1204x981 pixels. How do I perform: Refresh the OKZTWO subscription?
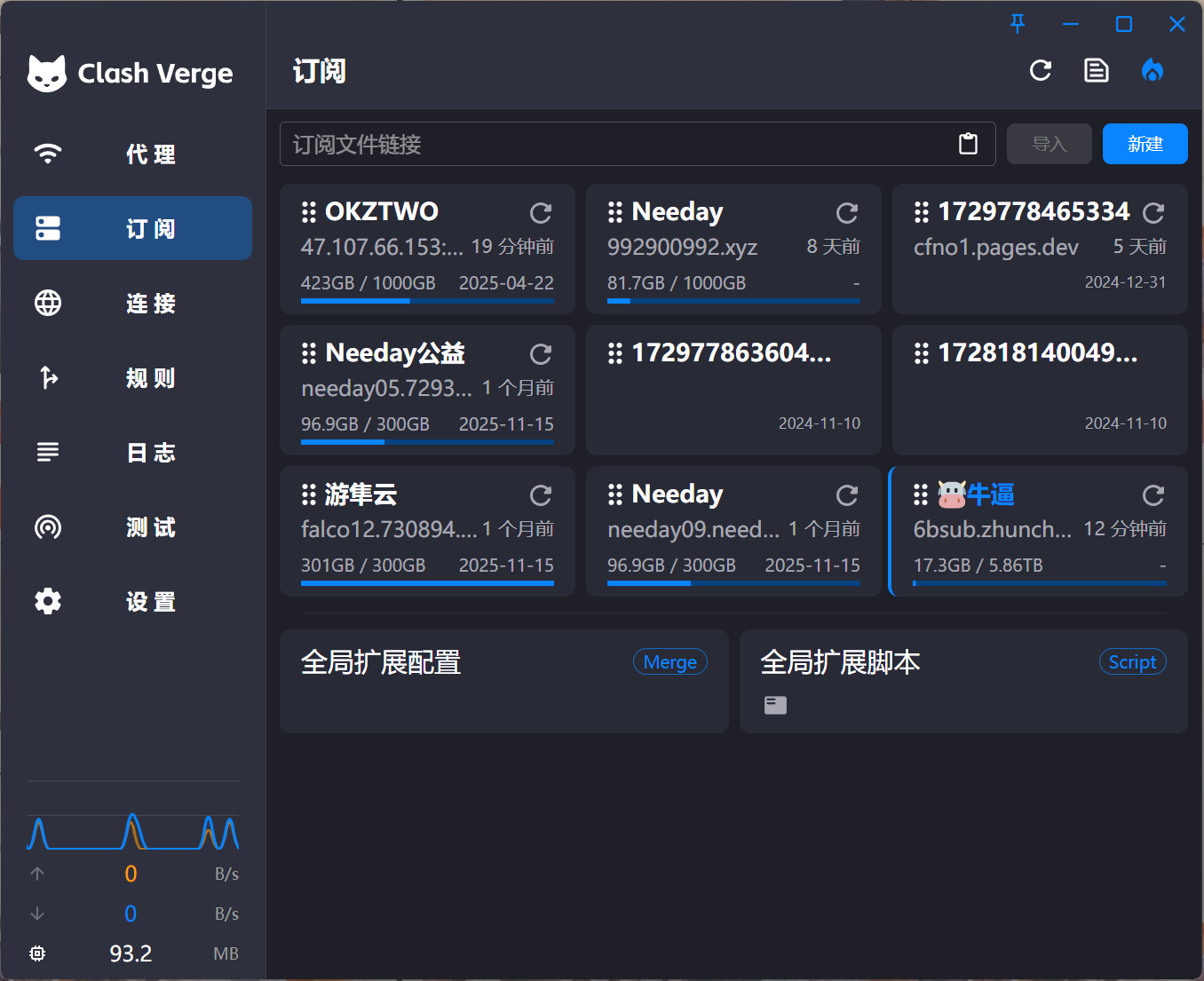541,212
